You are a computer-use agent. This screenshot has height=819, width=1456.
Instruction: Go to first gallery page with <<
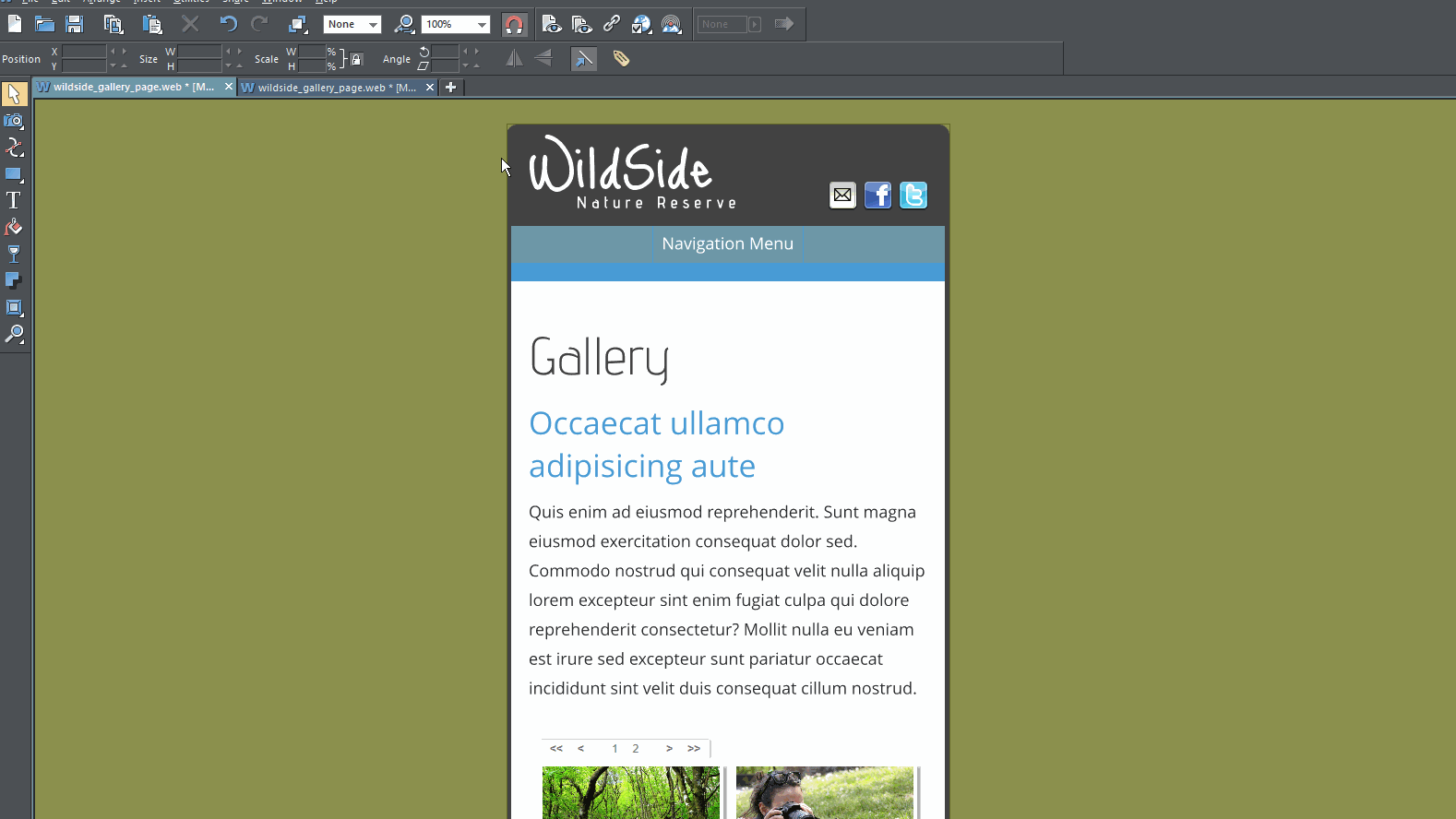coord(556,749)
